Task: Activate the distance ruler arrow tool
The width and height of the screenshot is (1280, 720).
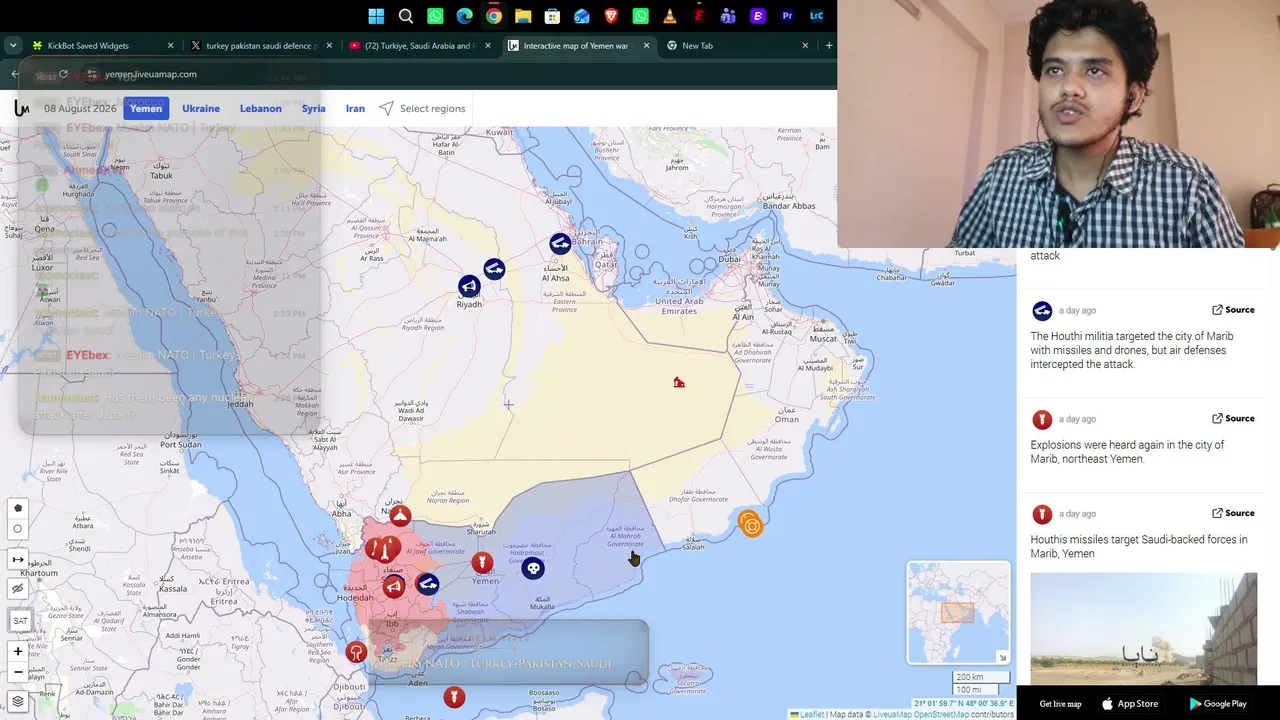Action: (18, 560)
